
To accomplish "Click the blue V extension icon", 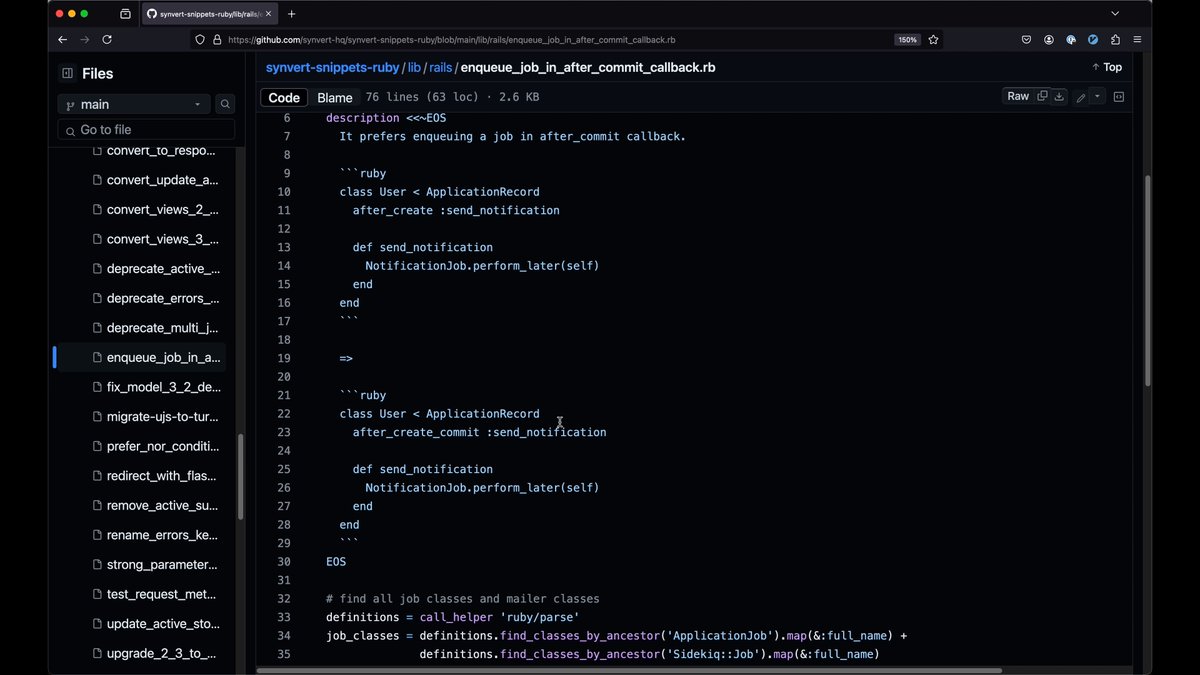I will coord(1093,40).
